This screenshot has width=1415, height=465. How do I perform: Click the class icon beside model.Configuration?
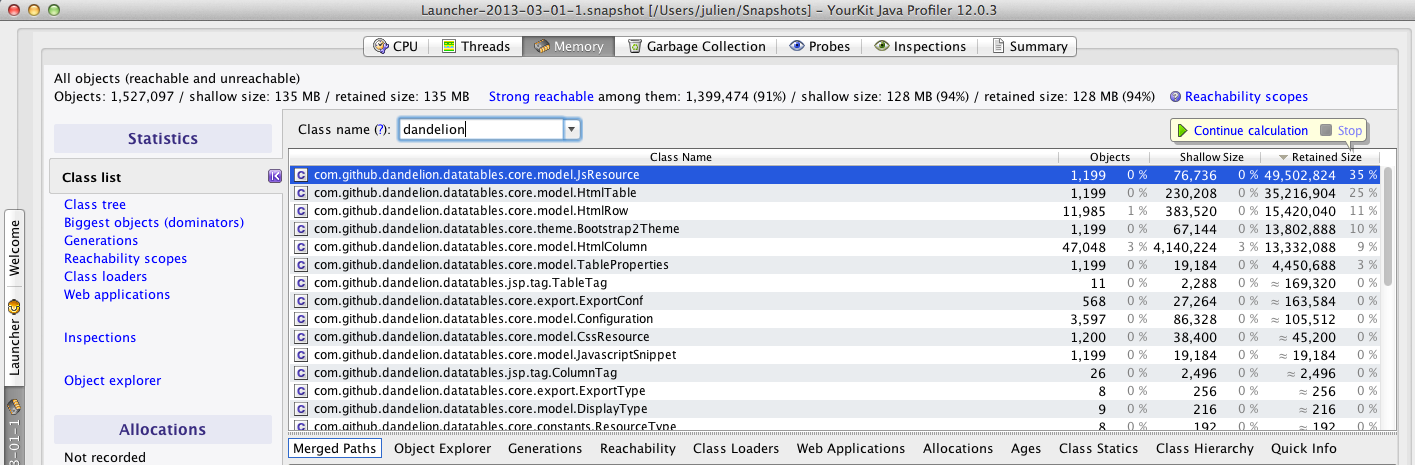click(300, 319)
